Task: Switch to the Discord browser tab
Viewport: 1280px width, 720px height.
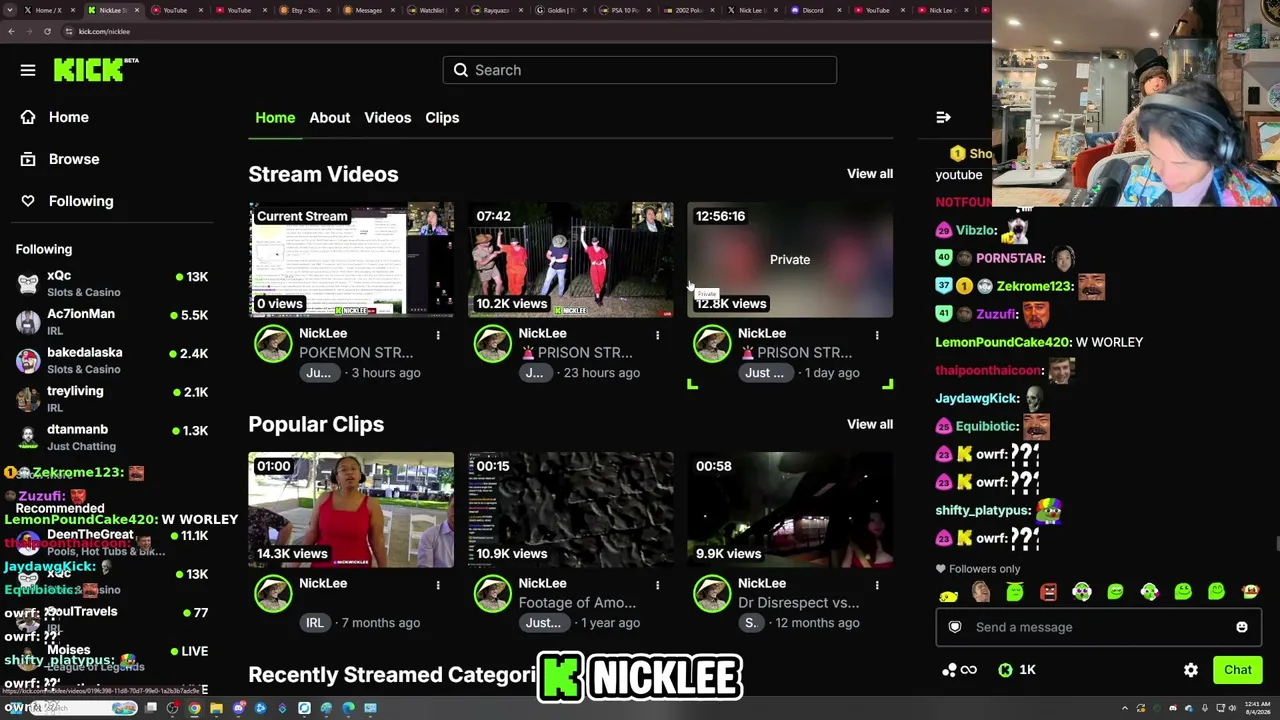Action: click(813, 10)
